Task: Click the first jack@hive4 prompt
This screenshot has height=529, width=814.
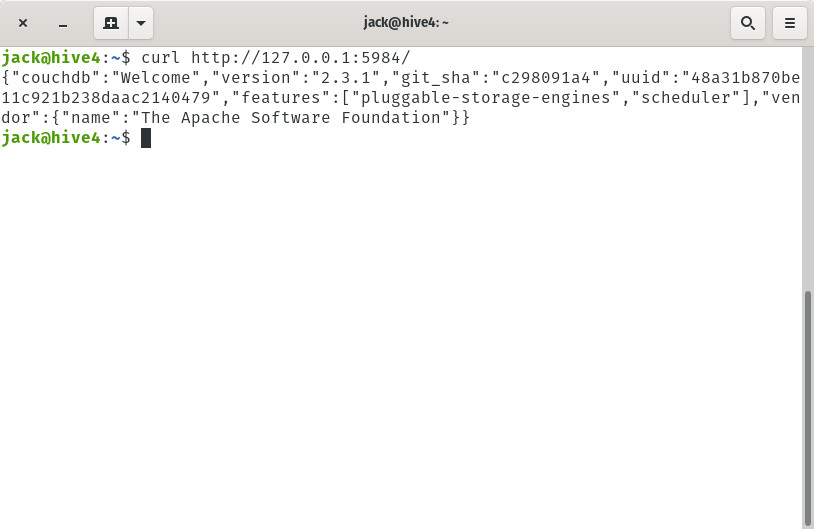Action: [x=51, y=58]
